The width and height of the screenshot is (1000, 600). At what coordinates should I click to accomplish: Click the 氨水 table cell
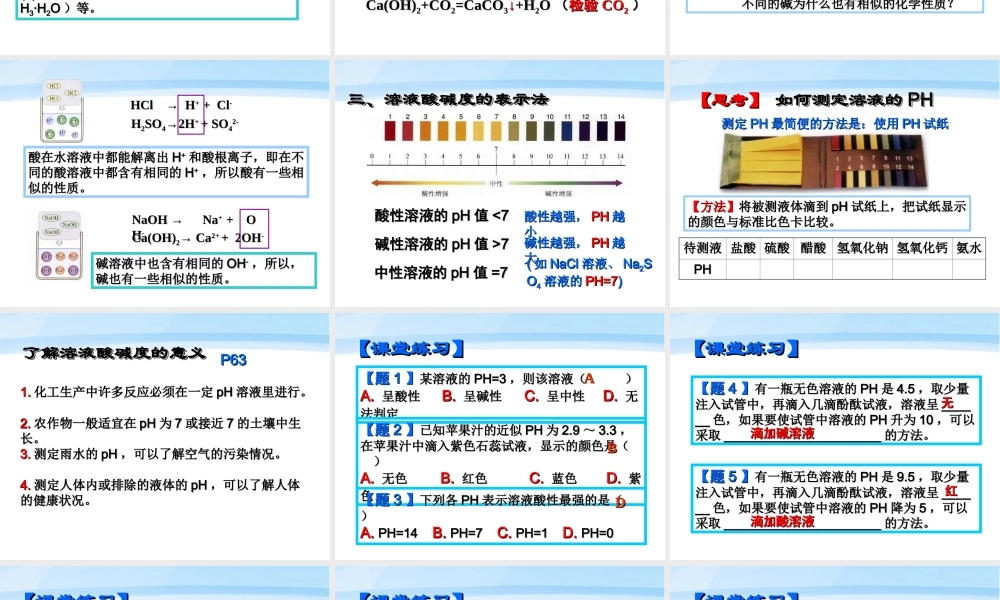(969, 248)
